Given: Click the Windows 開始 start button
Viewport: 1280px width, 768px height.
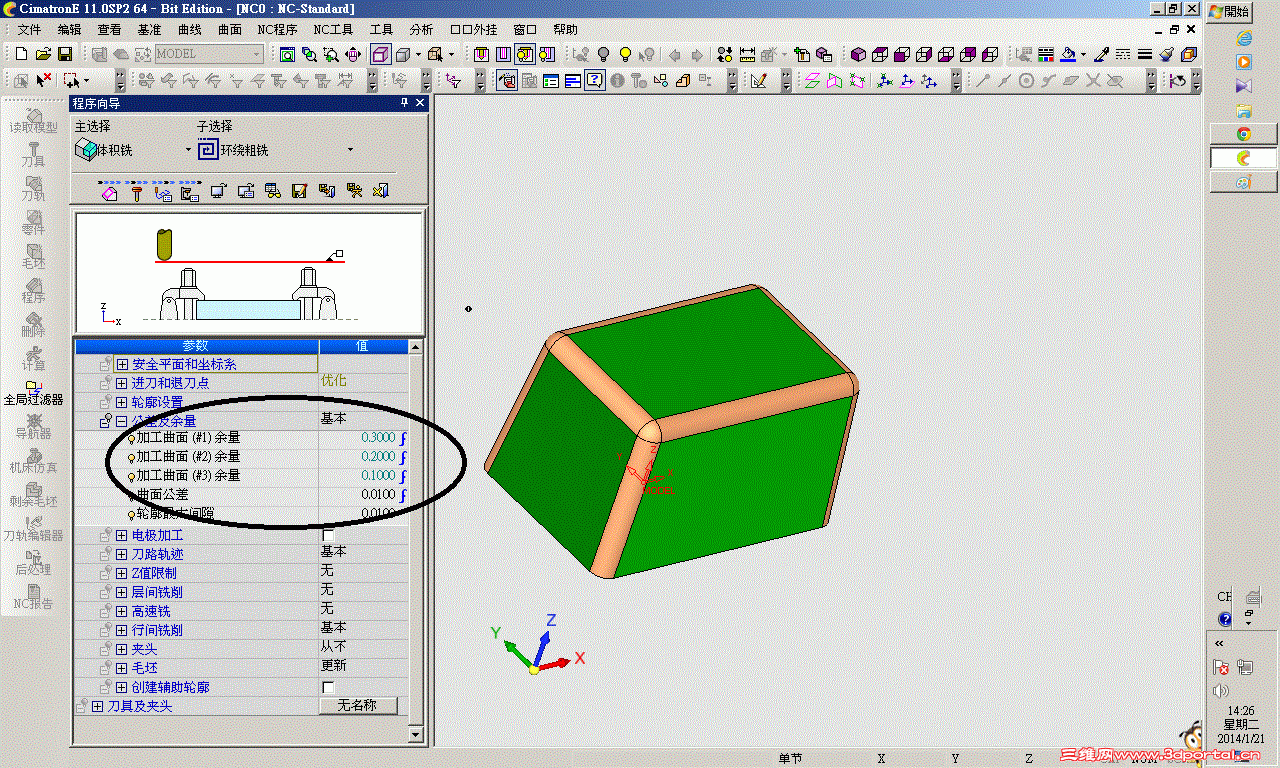Looking at the screenshot, I should [x=1230, y=12].
